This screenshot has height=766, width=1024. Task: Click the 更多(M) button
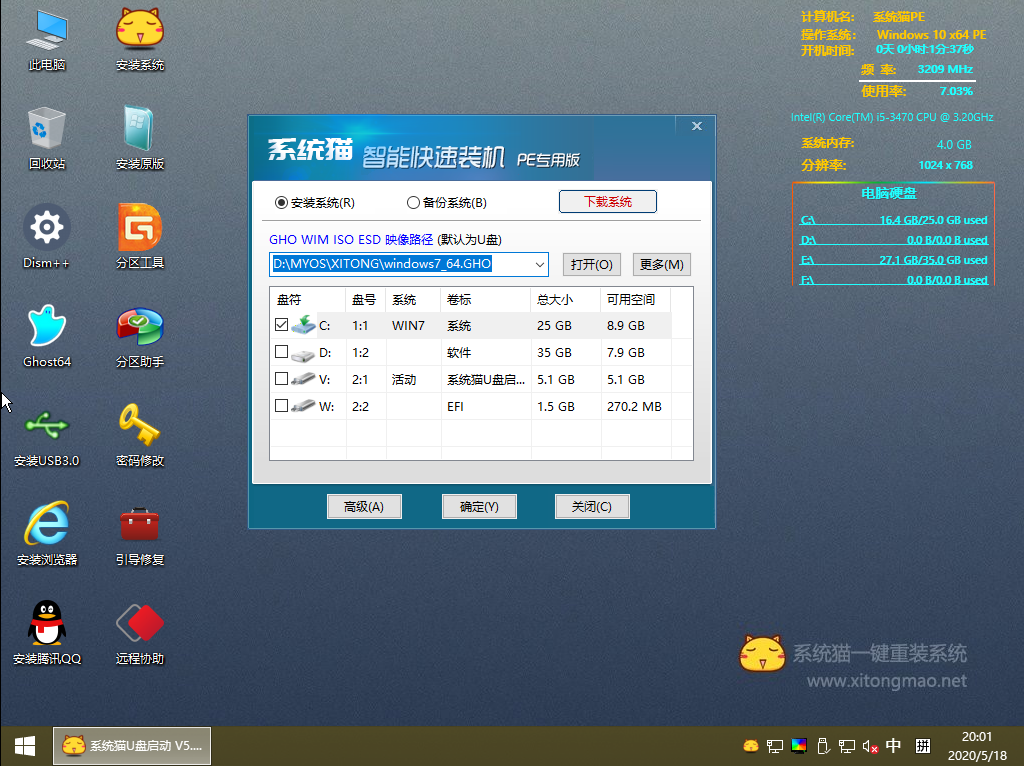tap(662, 264)
